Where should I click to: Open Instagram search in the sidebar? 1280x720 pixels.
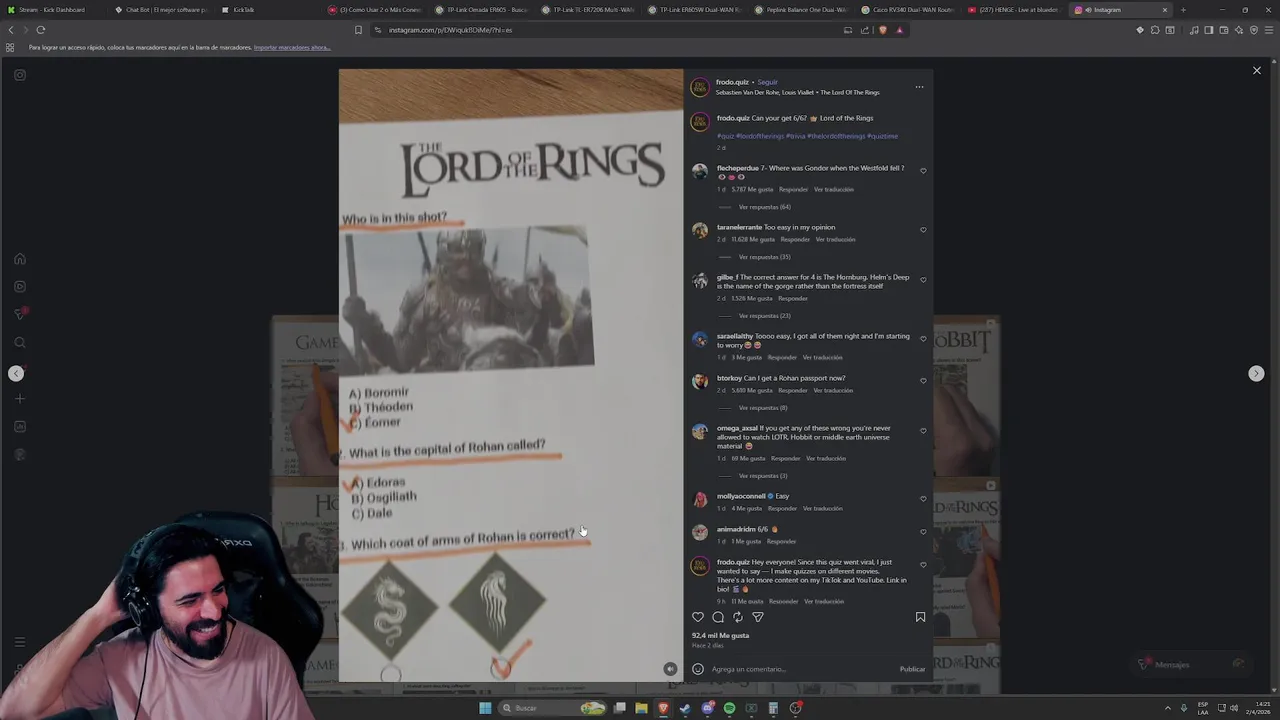pyautogui.click(x=20, y=343)
